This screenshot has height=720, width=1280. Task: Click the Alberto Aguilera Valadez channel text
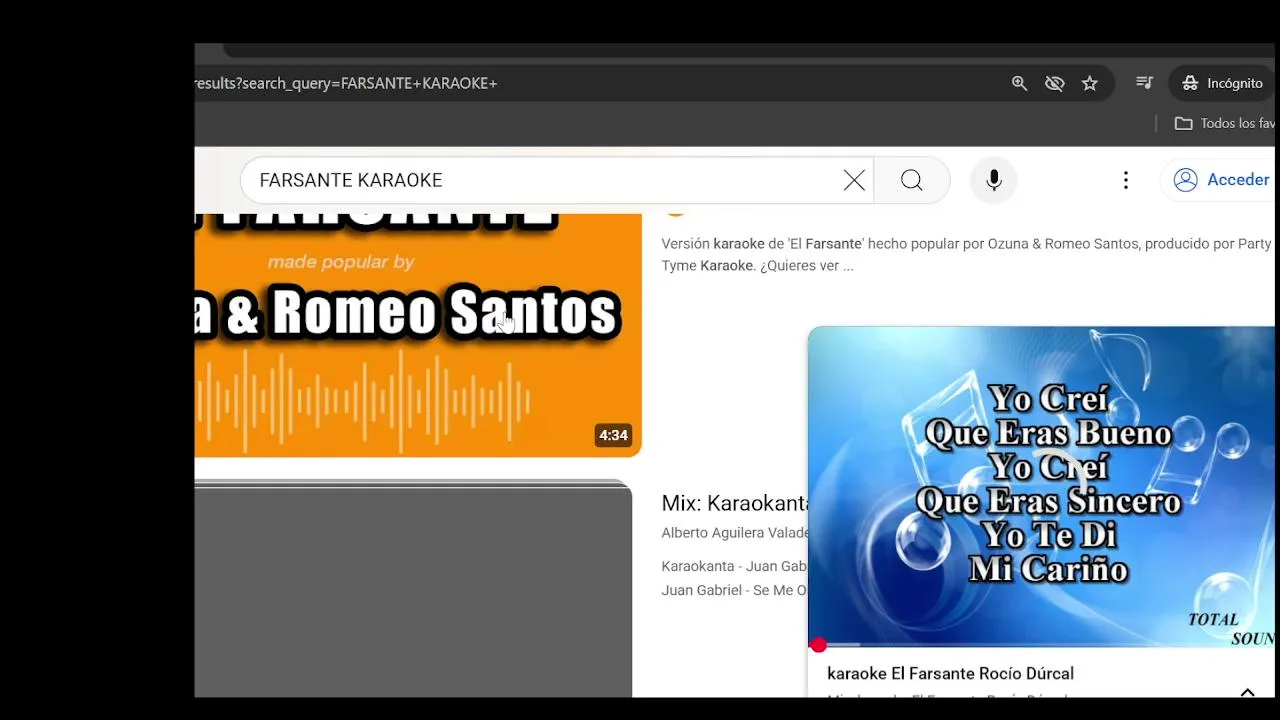735,533
